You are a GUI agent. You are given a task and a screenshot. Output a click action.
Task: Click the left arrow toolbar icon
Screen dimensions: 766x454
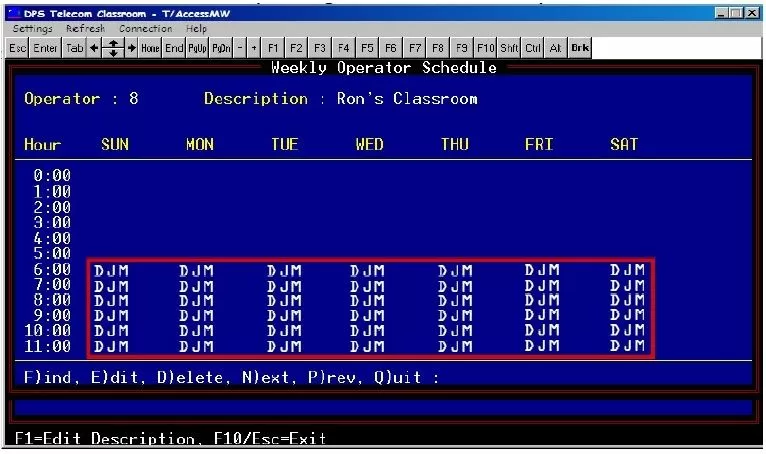95,47
